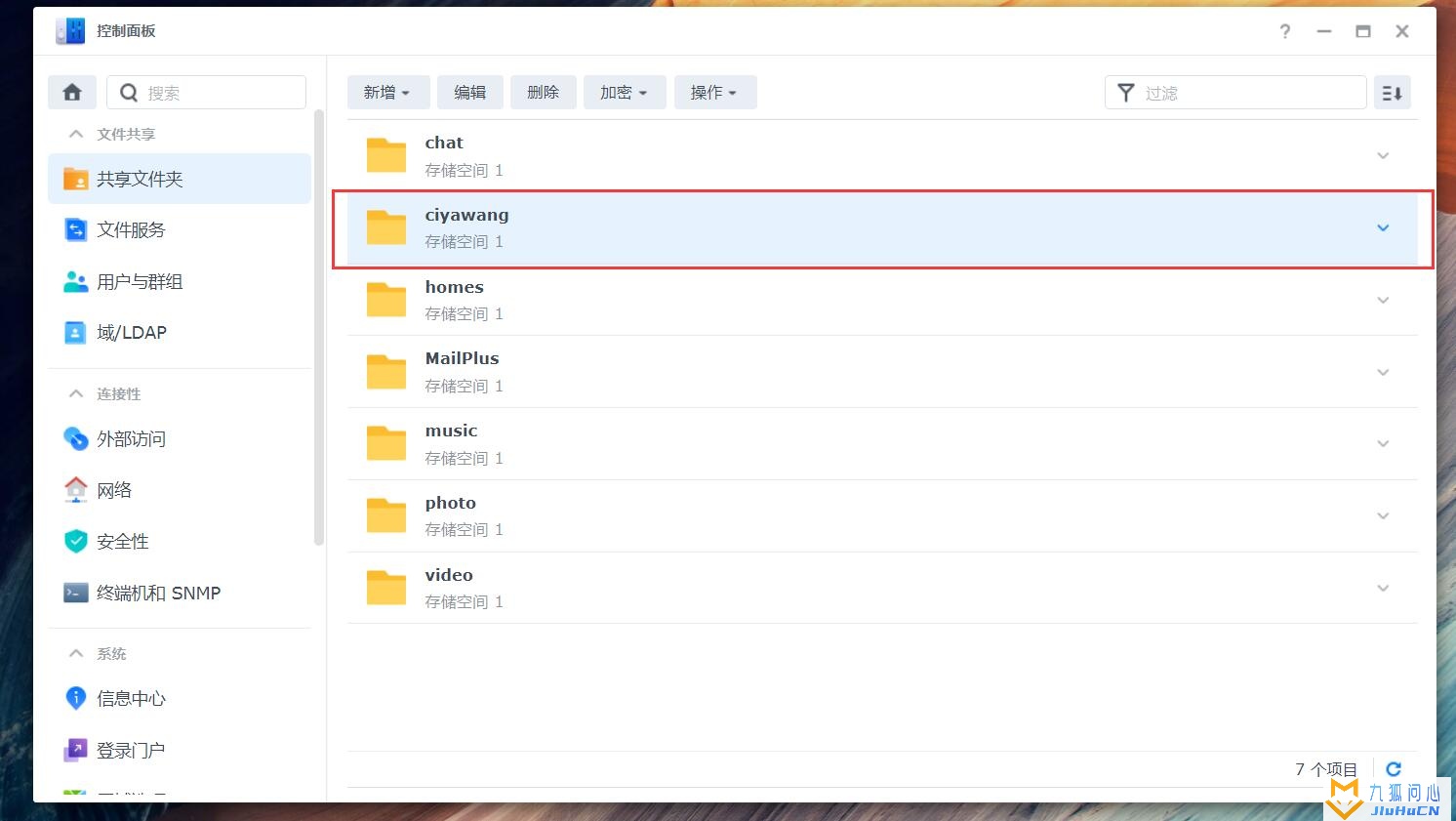Focus the 过滤 filter input field
1456x821 pixels.
(1235, 93)
